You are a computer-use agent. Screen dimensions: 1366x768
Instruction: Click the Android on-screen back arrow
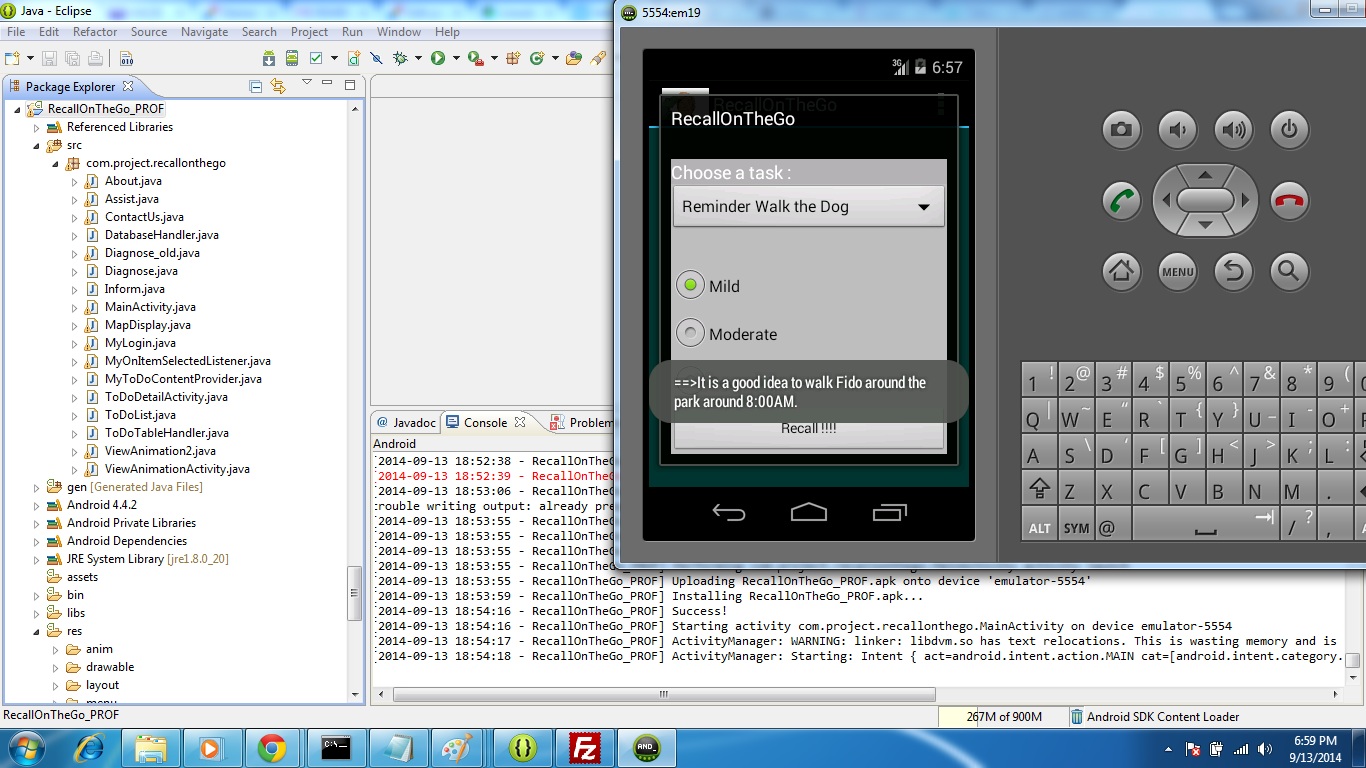[x=729, y=513]
